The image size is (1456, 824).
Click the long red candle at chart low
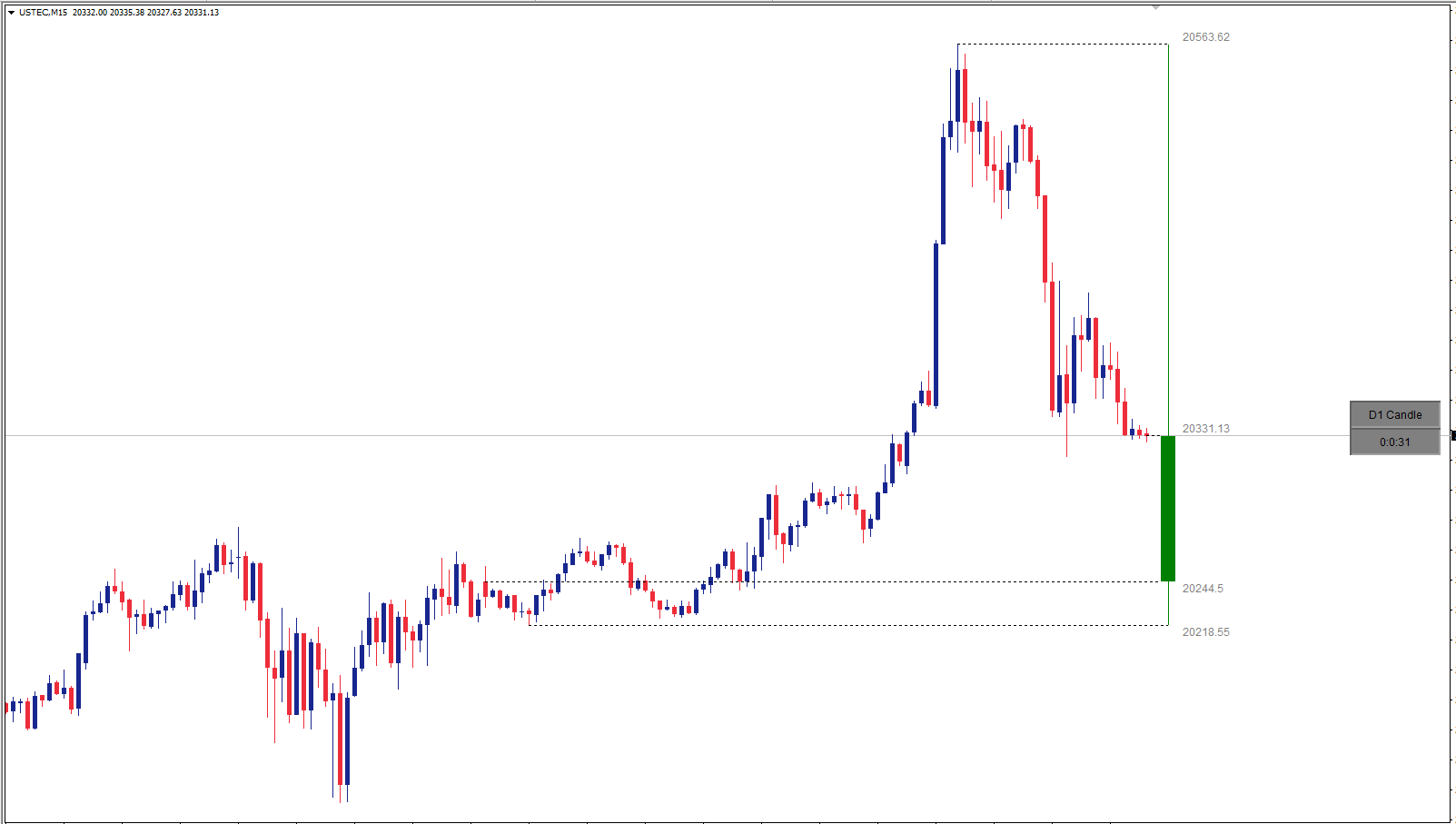(341, 740)
